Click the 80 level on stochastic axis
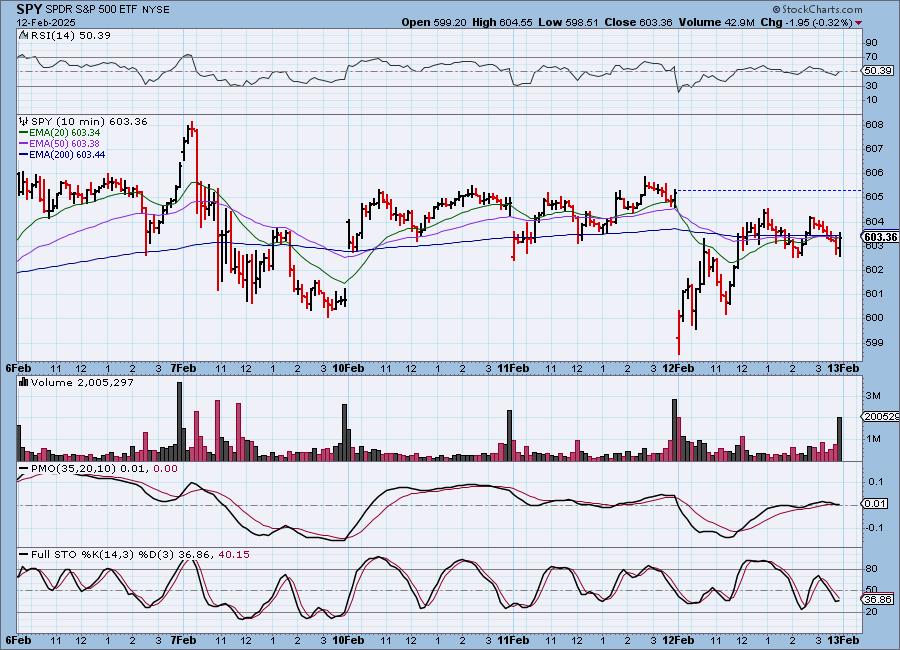Screen dimensions: 900x650 pos(871,568)
